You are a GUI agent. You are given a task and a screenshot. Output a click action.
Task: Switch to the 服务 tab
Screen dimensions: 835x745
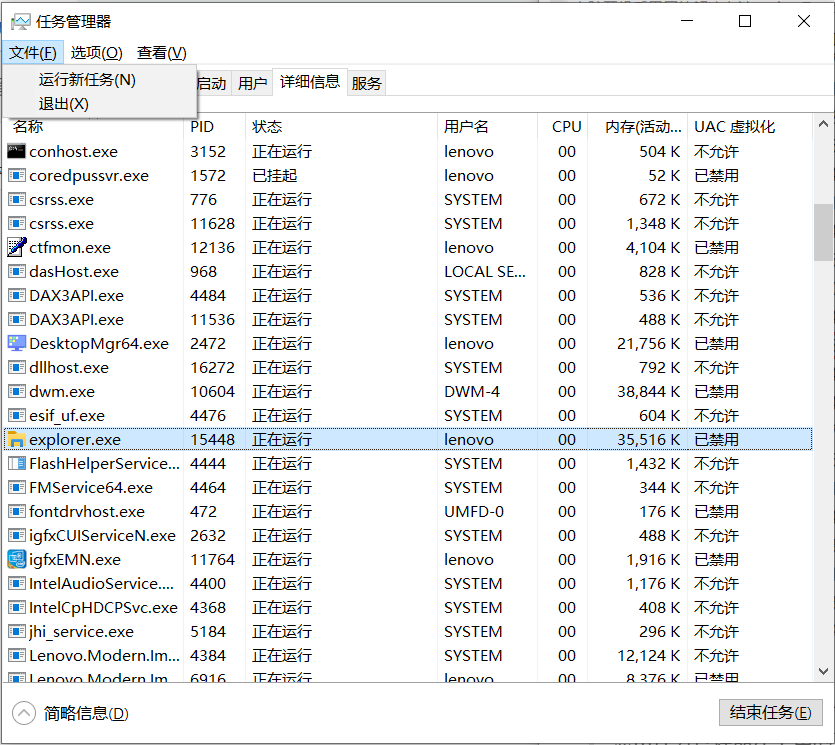366,83
